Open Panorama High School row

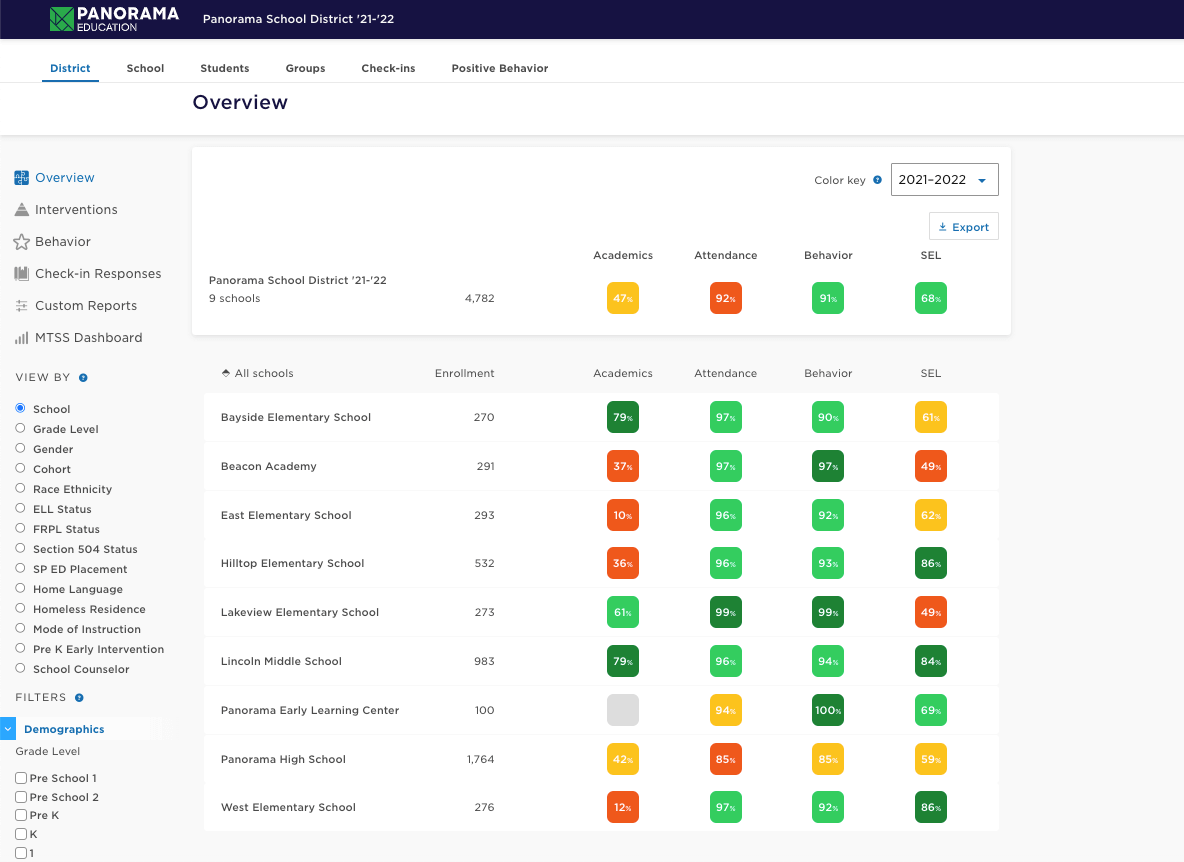601,759
